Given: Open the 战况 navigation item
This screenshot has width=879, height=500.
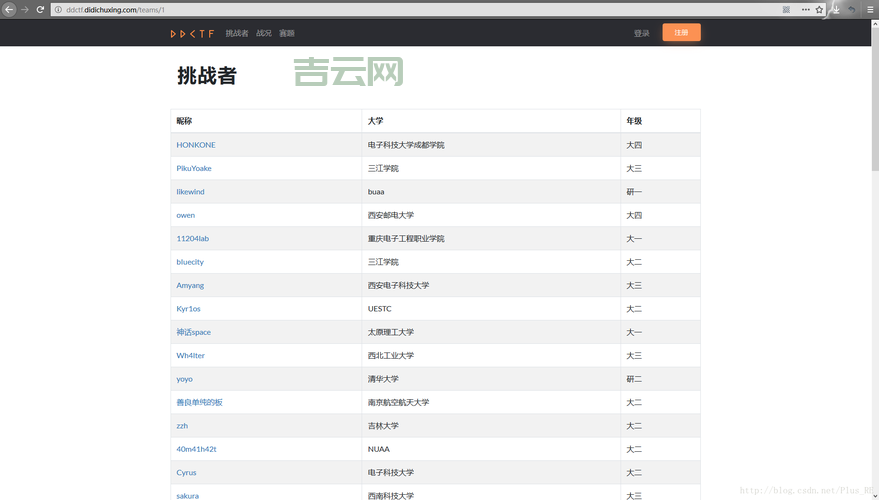Looking at the screenshot, I should 263,33.
